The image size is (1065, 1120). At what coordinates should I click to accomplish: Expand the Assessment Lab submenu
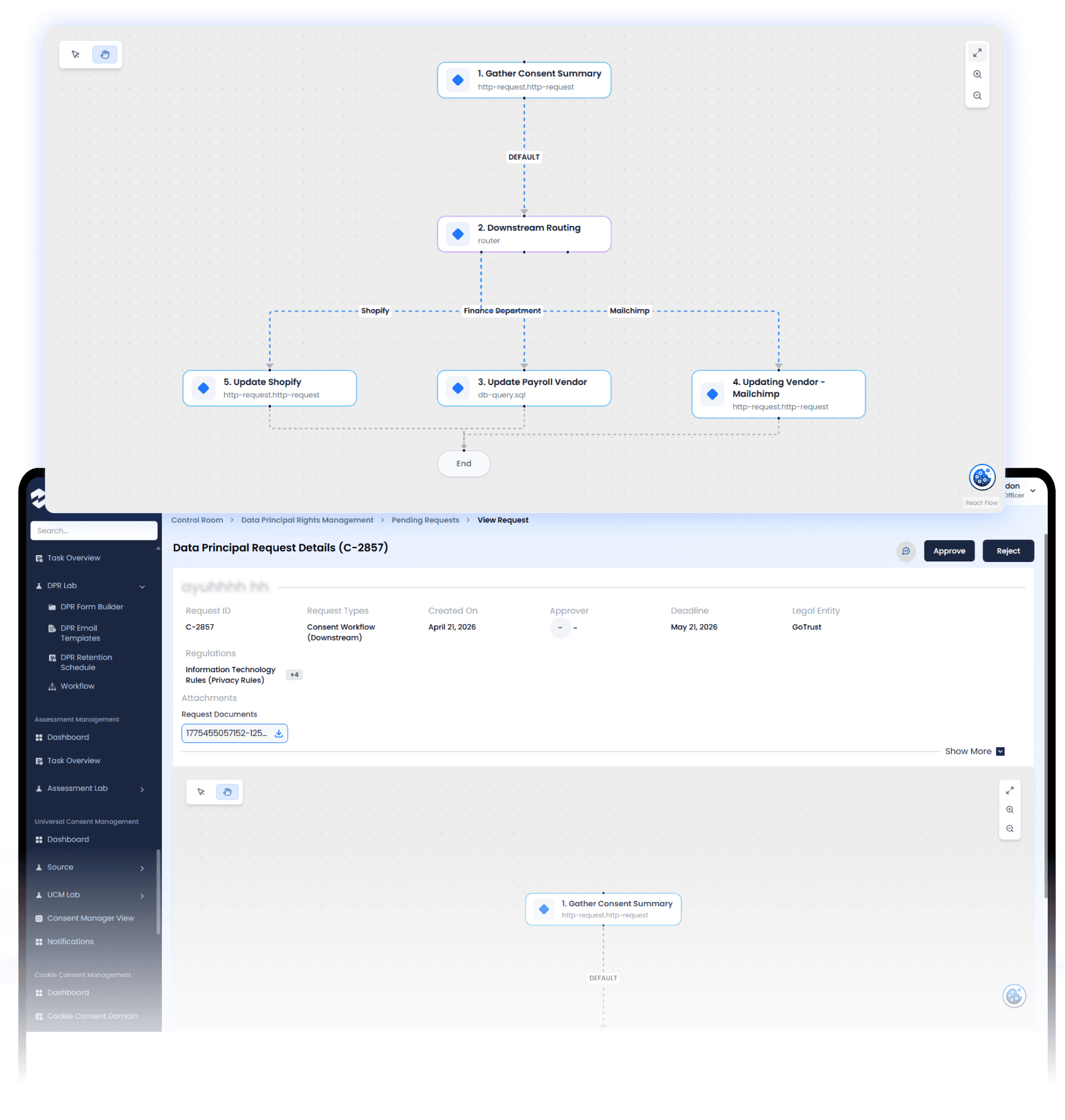(x=142, y=789)
